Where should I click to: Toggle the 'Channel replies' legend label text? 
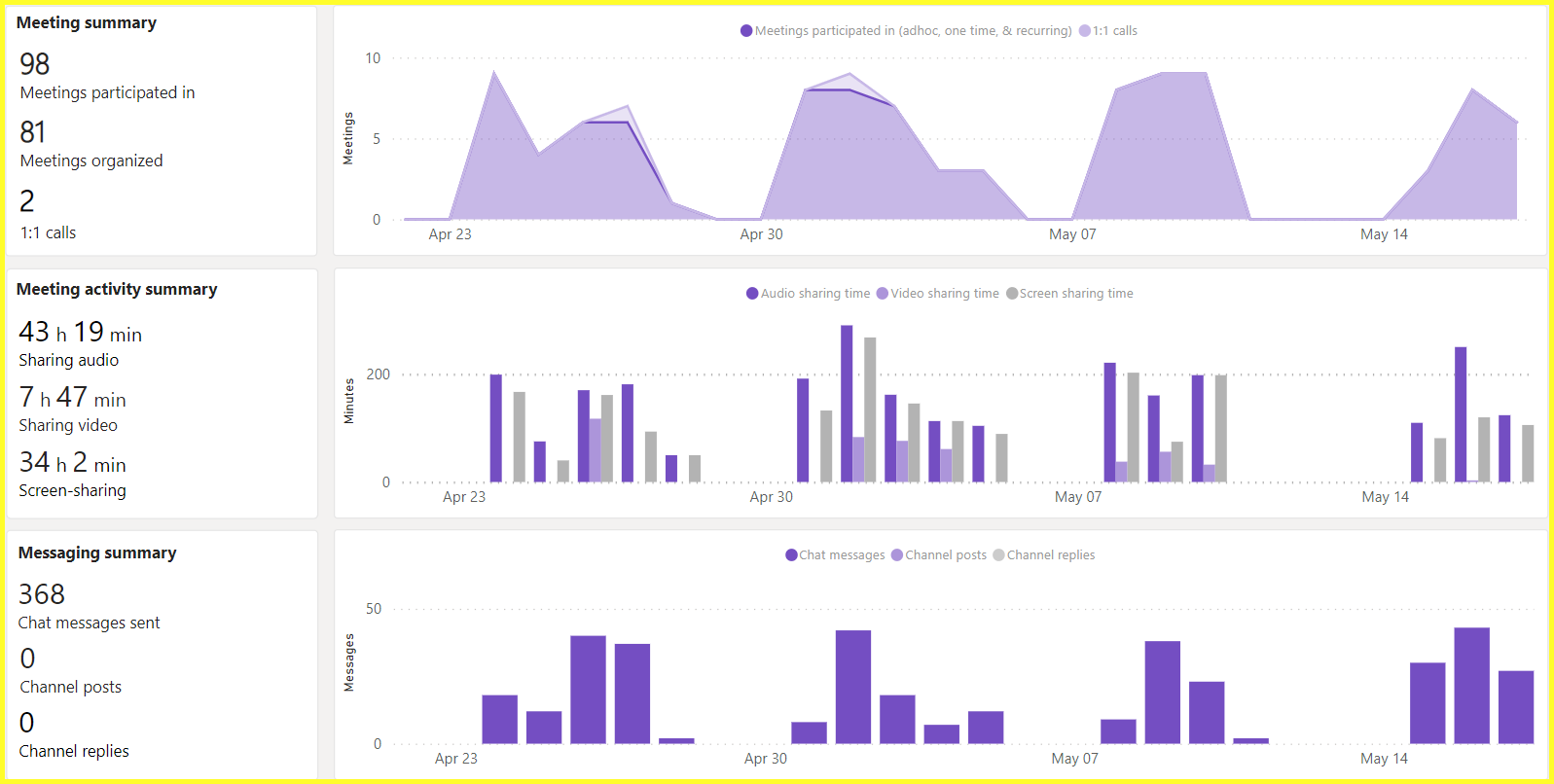click(1051, 555)
